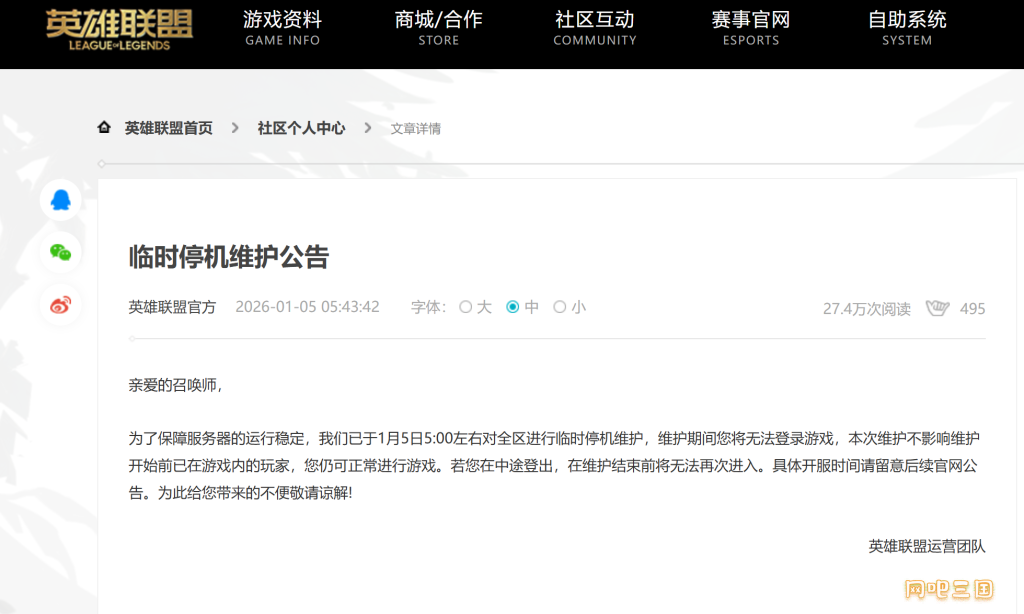1024x614 pixels.
Task: Open the 商城/合作 STORE menu
Action: click(x=438, y=30)
